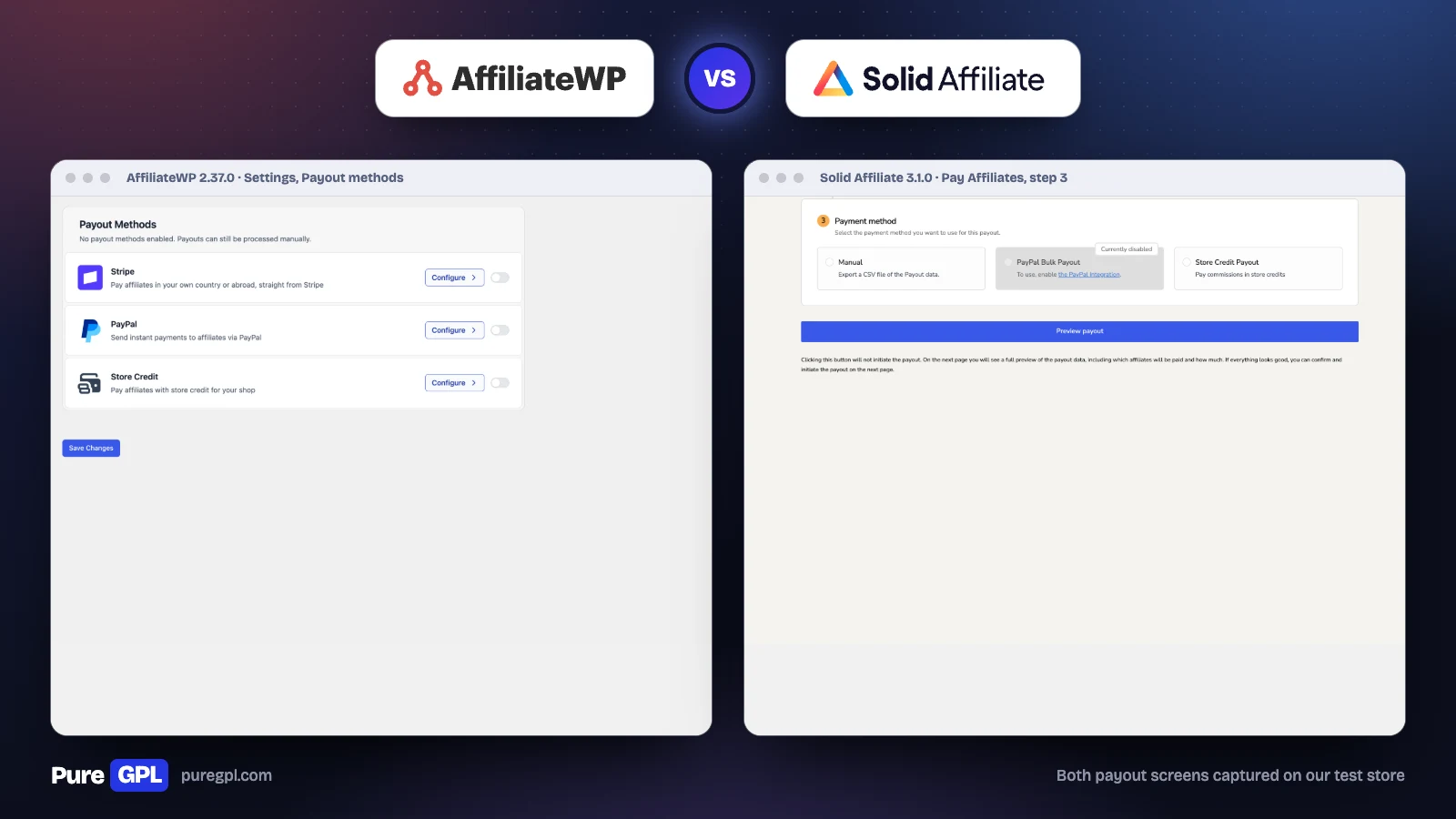This screenshot has height=819, width=1456.
Task: Click the AffiliateWP logo in the header
Action: [x=514, y=78]
